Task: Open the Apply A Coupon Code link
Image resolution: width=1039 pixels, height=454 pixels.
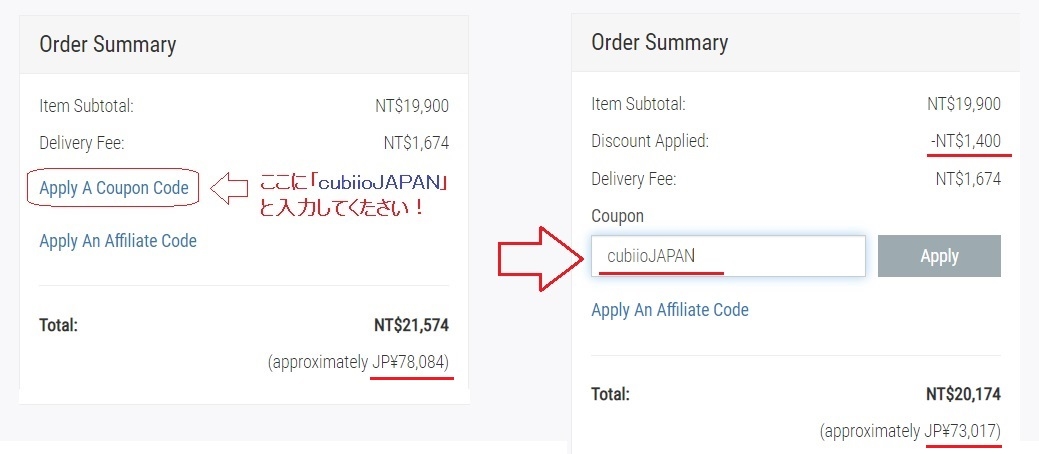Action: tap(114, 188)
